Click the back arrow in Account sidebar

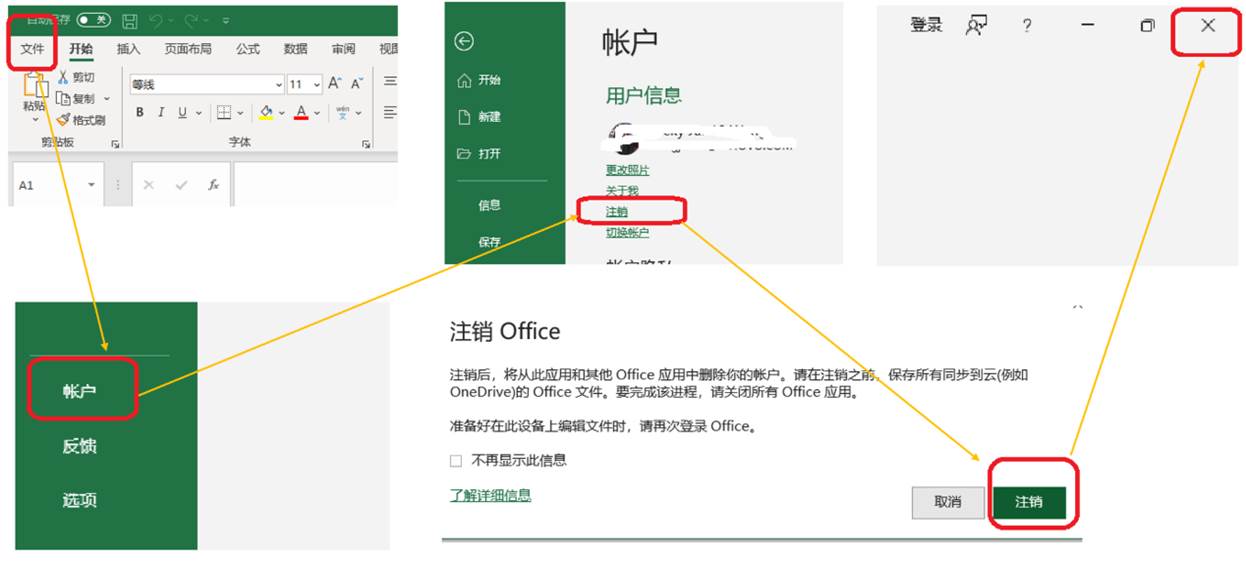point(464,41)
